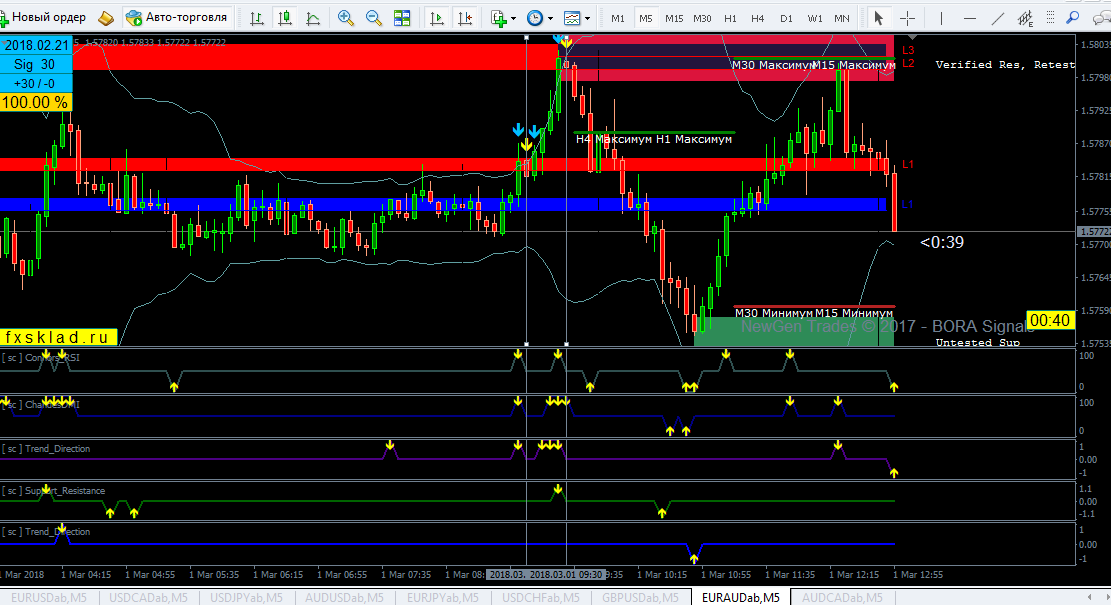Switch to the GBPUSDab,M5 chart tab
1111x605 pixels.
[641, 598]
